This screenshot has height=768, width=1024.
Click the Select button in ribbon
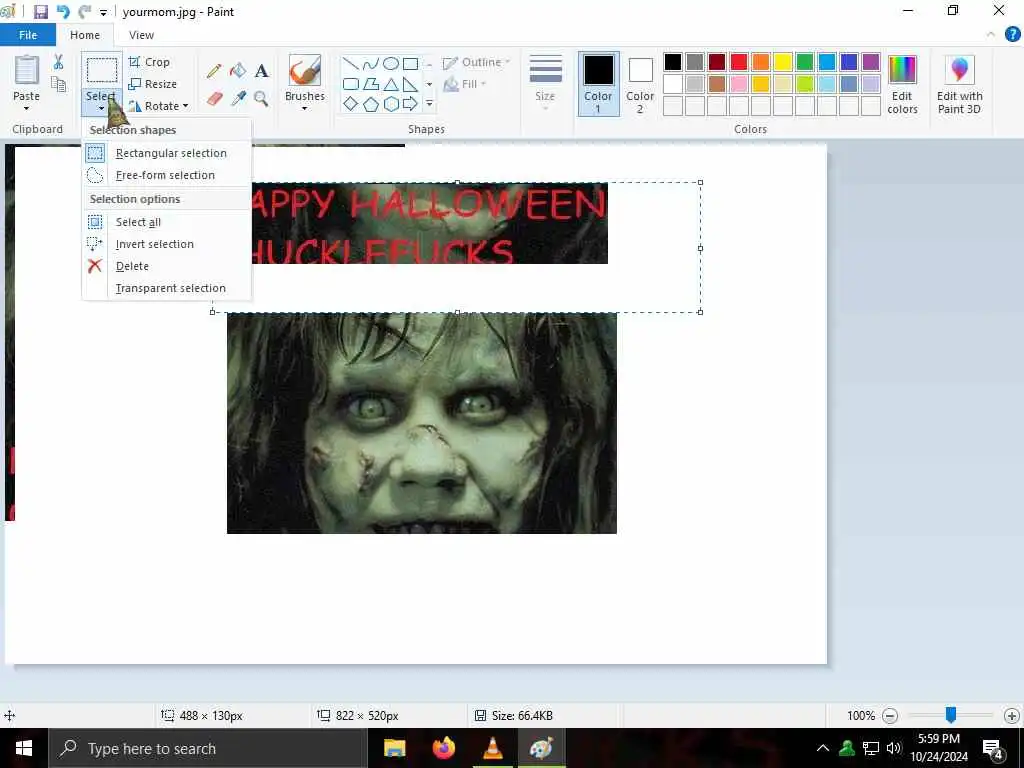[x=102, y=84]
